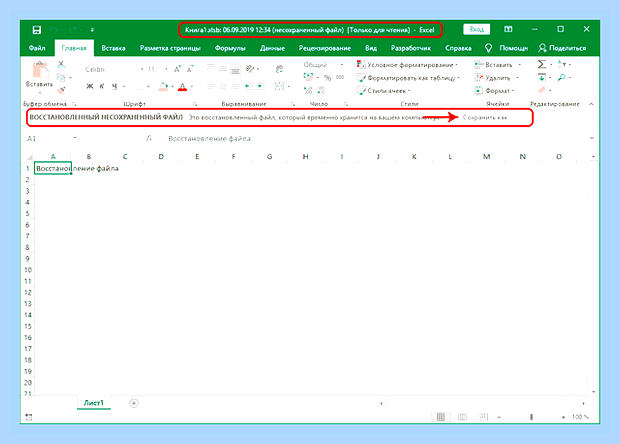Add a new sheet with plus icon
This screenshot has width=620, height=444.
pos(134,403)
